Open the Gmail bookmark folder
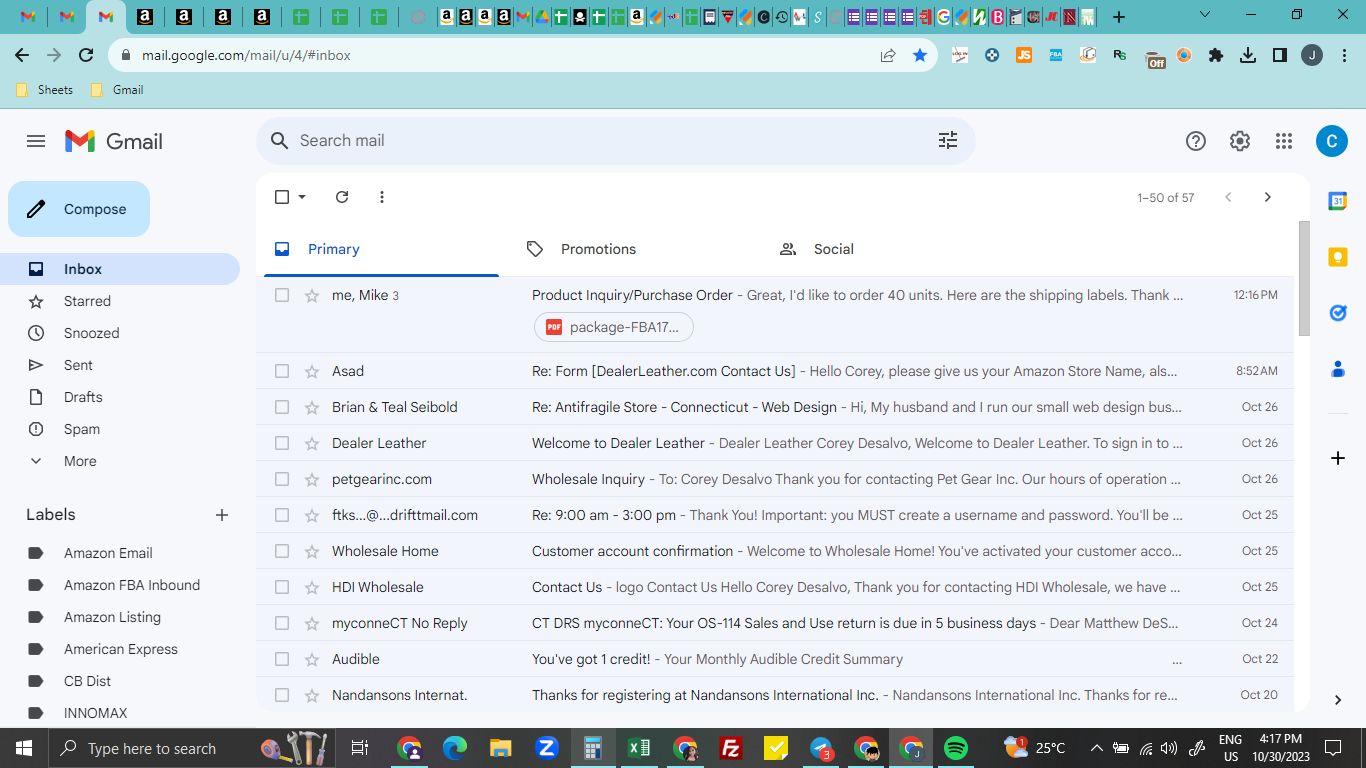 pyautogui.click(x=117, y=90)
